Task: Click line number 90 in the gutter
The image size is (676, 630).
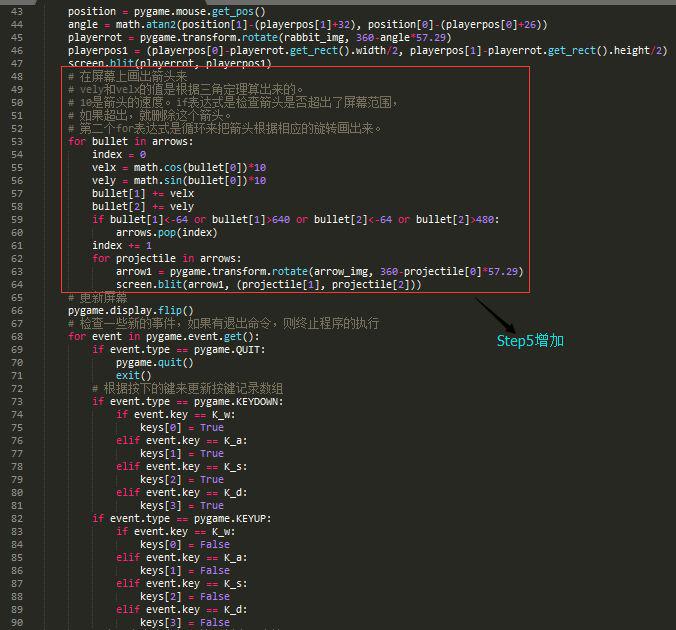Action: point(17,622)
